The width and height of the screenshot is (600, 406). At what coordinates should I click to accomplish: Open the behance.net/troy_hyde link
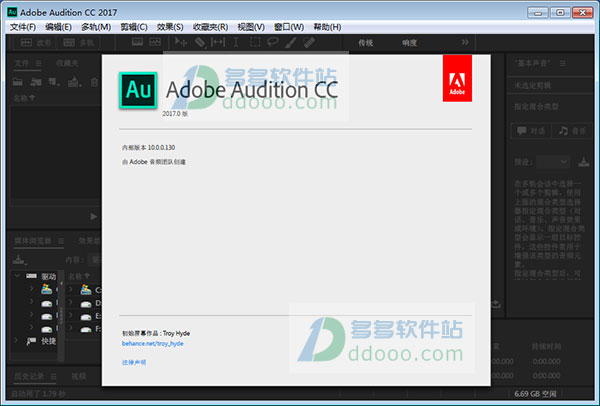coord(153,343)
